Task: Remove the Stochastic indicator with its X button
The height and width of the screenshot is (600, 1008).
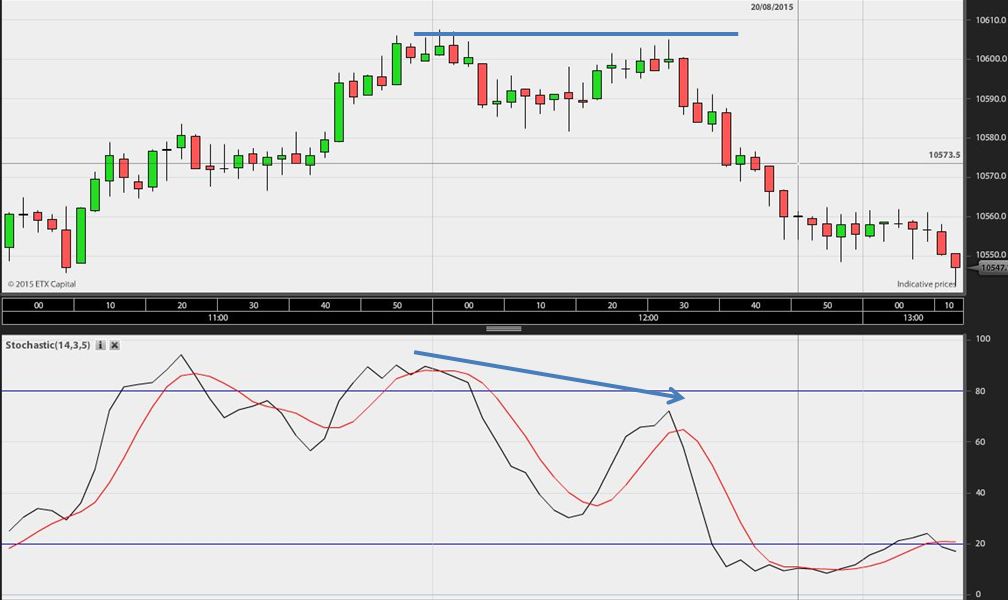Action: tap(114, 345)
